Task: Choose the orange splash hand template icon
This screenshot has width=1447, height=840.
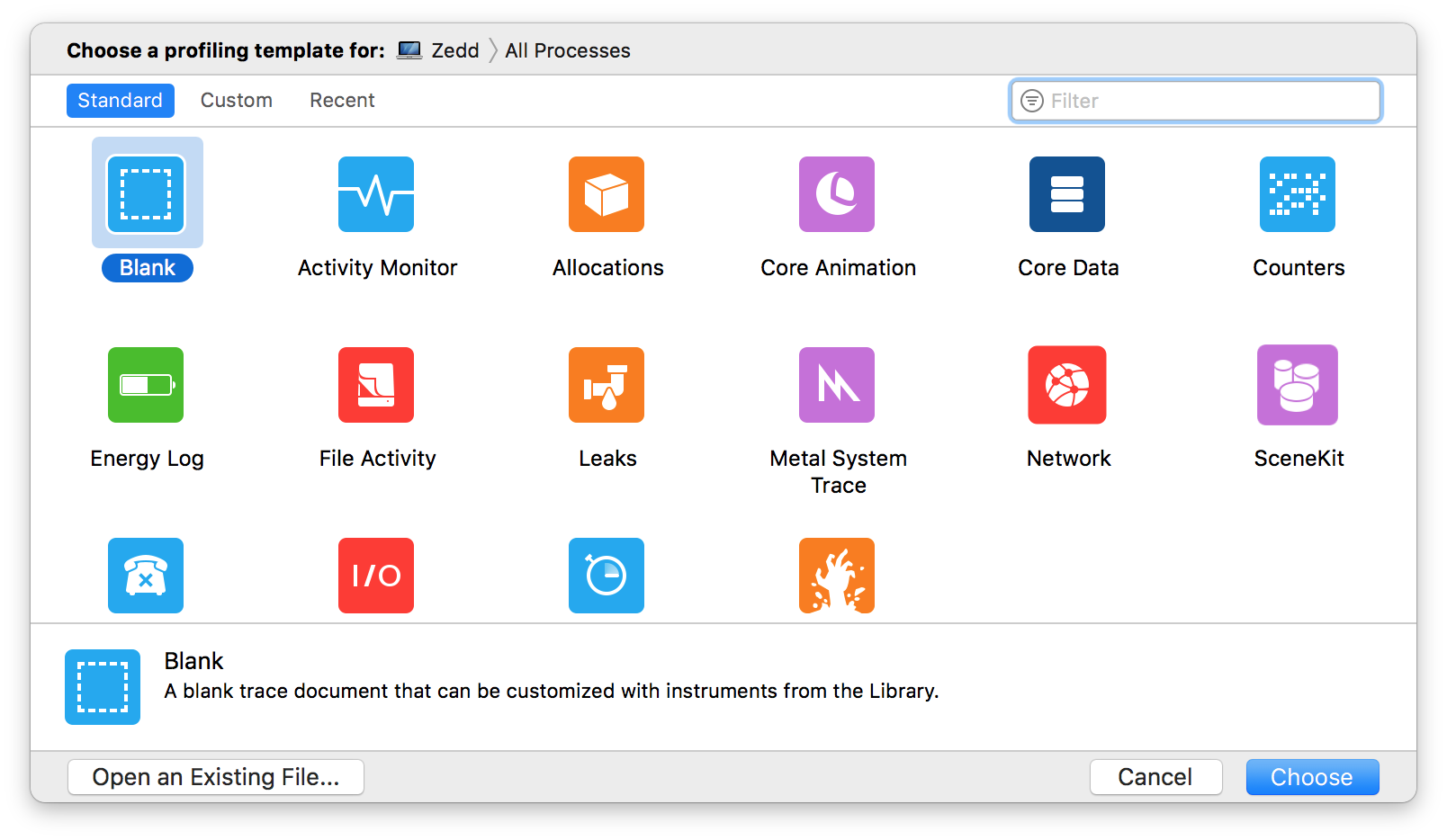Action: (x=837, y=576)
